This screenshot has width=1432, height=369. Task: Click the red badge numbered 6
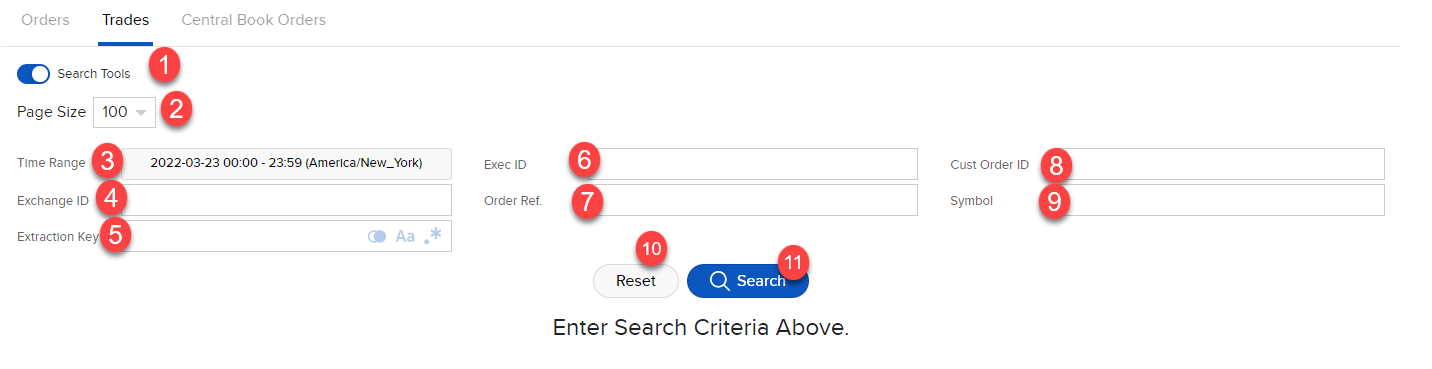point(584,159)
